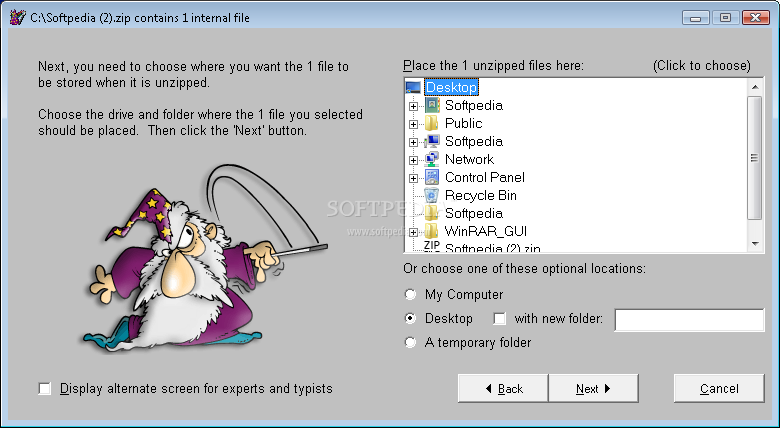This screenshot has height=428, width=780.
Task: Expand the Control Panel node
Action: [413, 178]
